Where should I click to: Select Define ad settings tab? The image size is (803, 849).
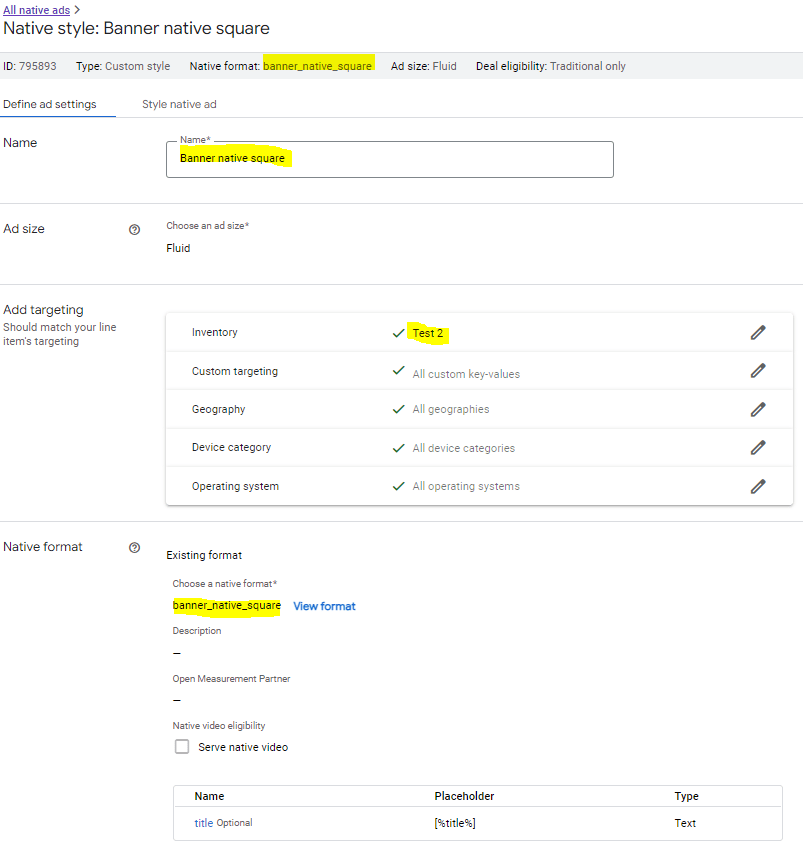click(x=50, y=105)
